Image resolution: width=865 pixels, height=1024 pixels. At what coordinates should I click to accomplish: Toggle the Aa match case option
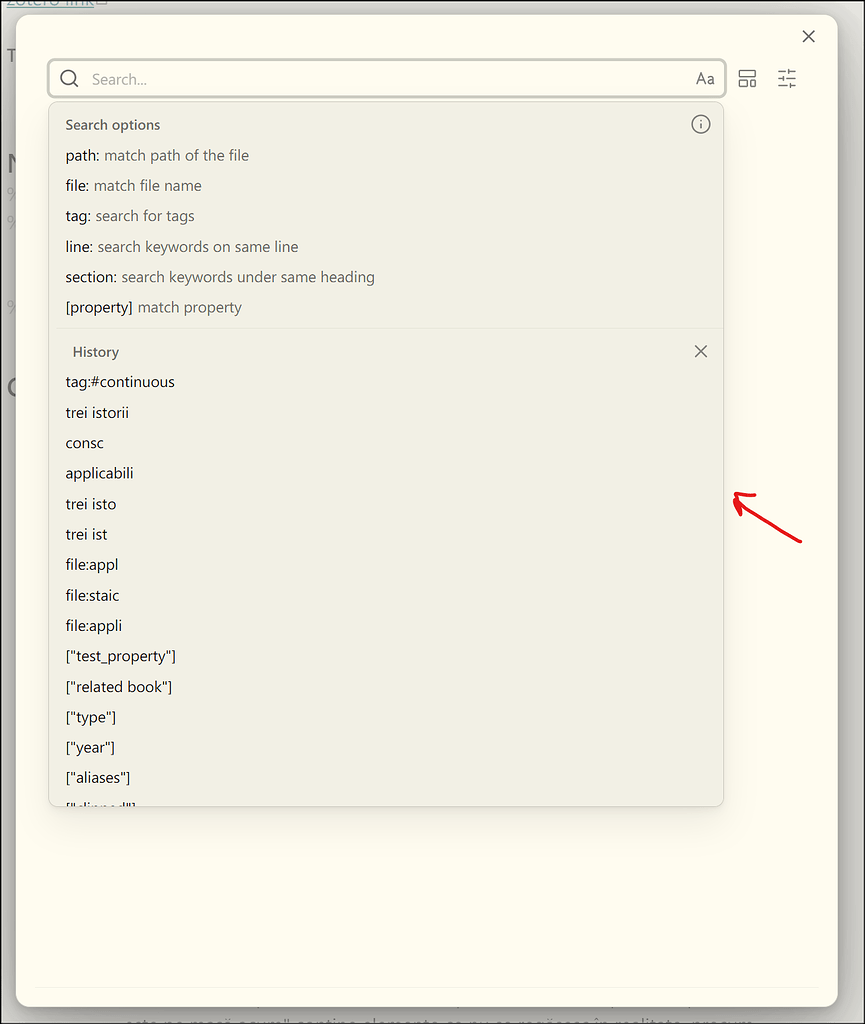tap(705, 78)
